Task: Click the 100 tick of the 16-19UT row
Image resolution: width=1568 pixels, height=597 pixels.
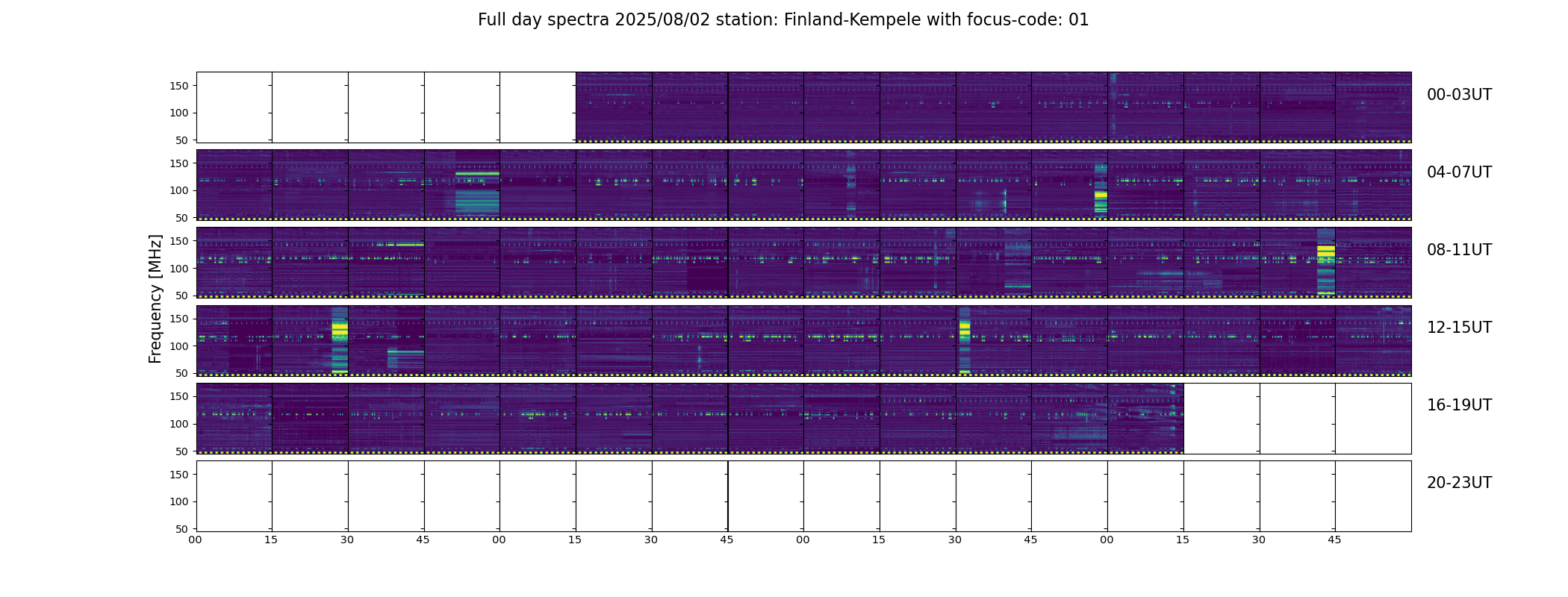Action: click(179, 424)
